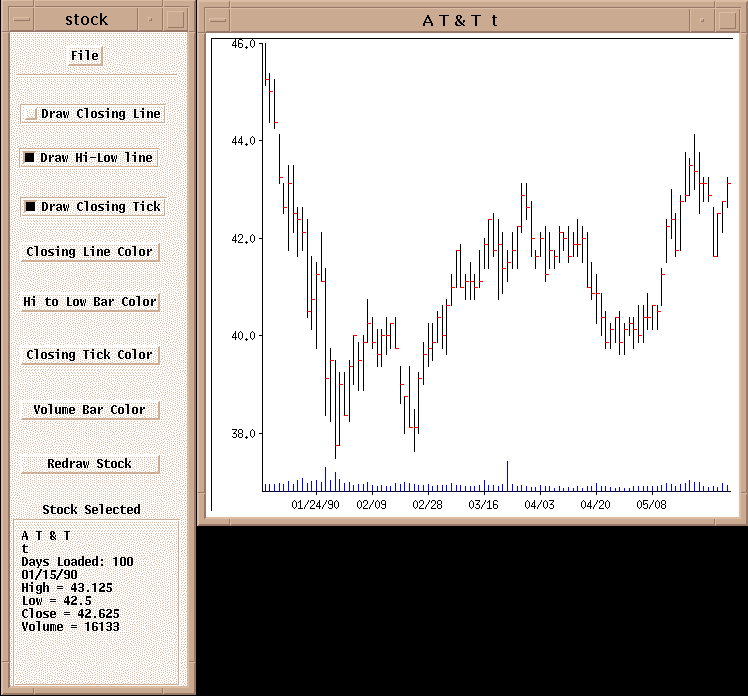748x696 pixels.
Task: Click the A T & T t title bar
Action: coord(460,19)
